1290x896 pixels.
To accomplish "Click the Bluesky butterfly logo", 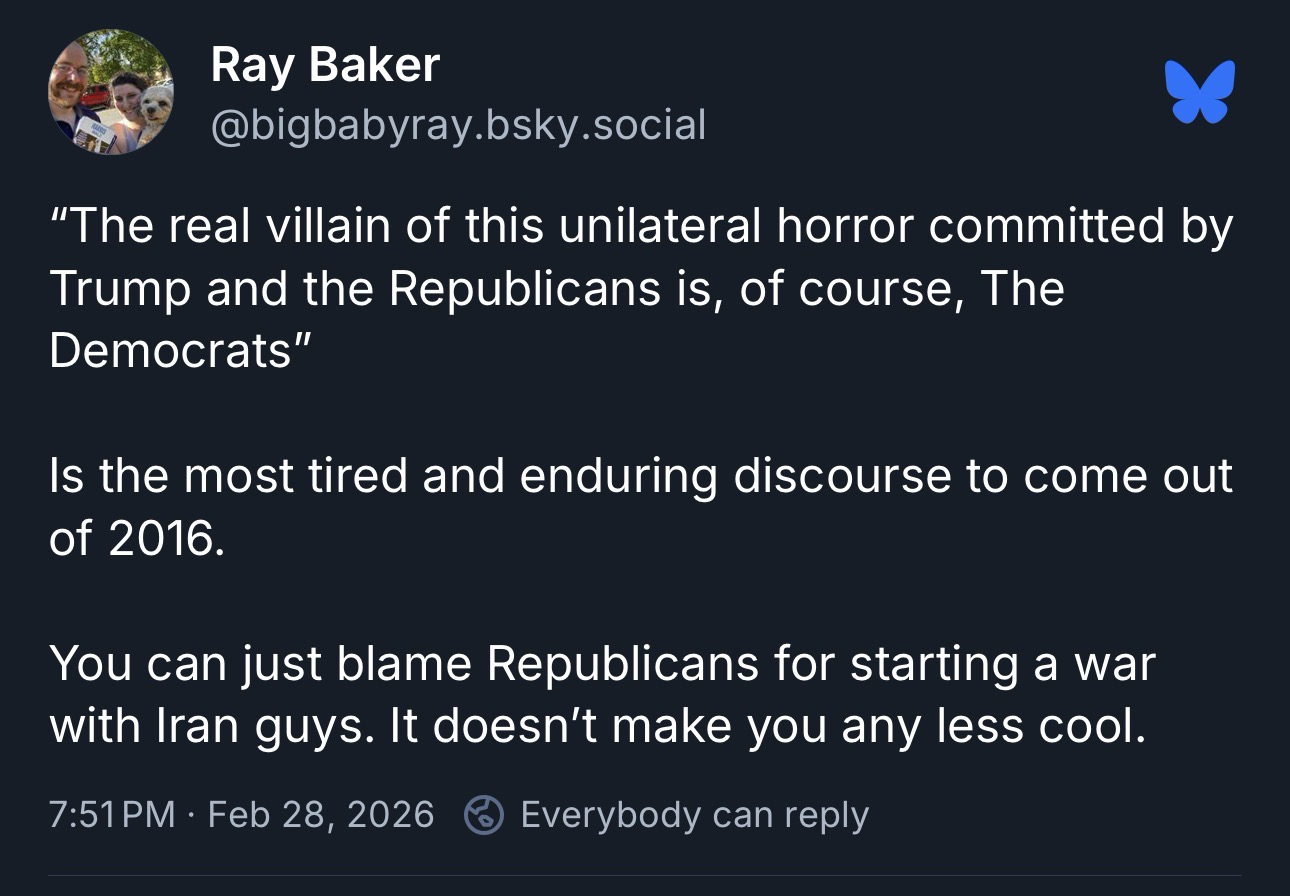I will (x=1200, y=92).
